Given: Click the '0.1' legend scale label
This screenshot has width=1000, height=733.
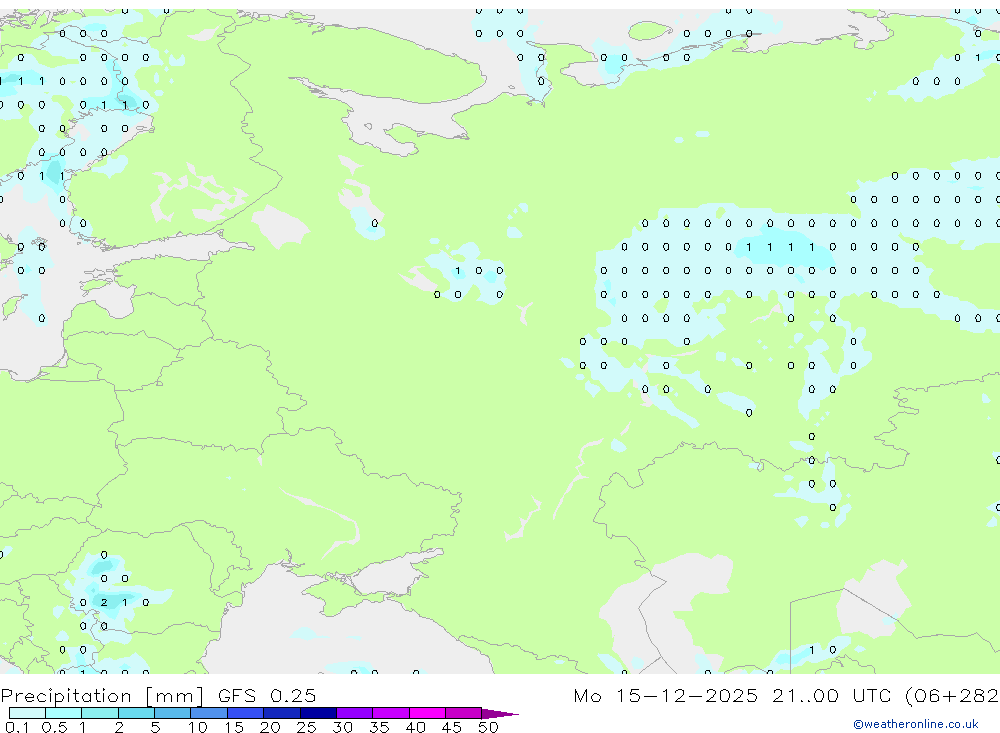Looking at the screenshot, I should [x=17, y=727].
